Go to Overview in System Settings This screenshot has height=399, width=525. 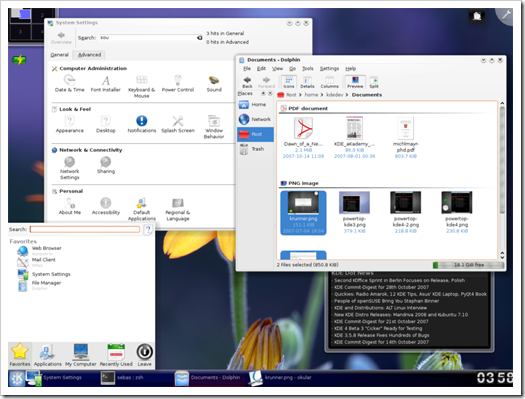click(61, 38)
